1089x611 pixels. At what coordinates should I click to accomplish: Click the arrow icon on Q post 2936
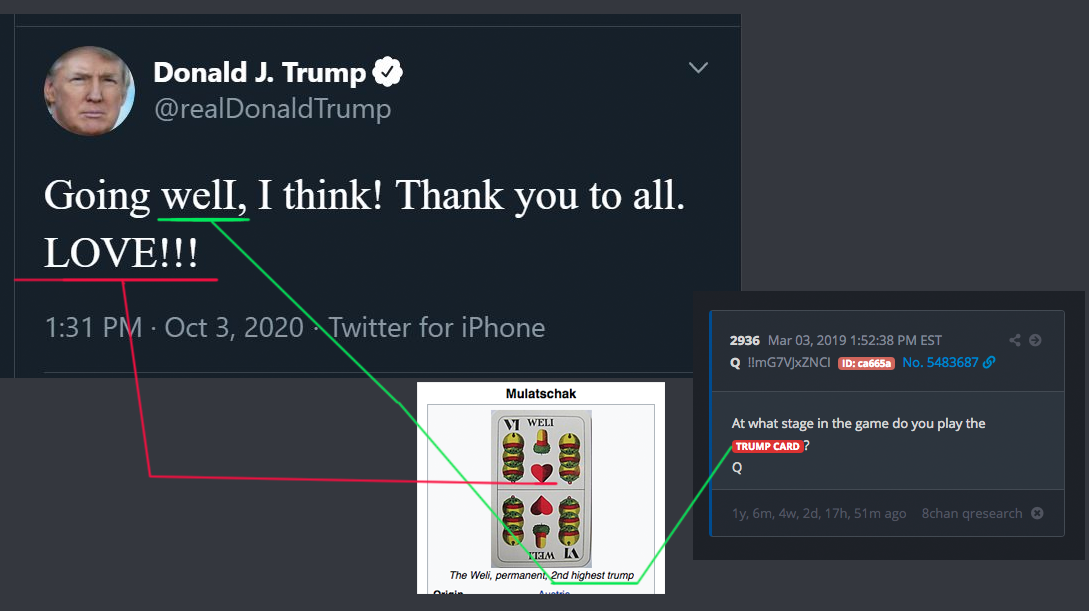[1035, 340]
